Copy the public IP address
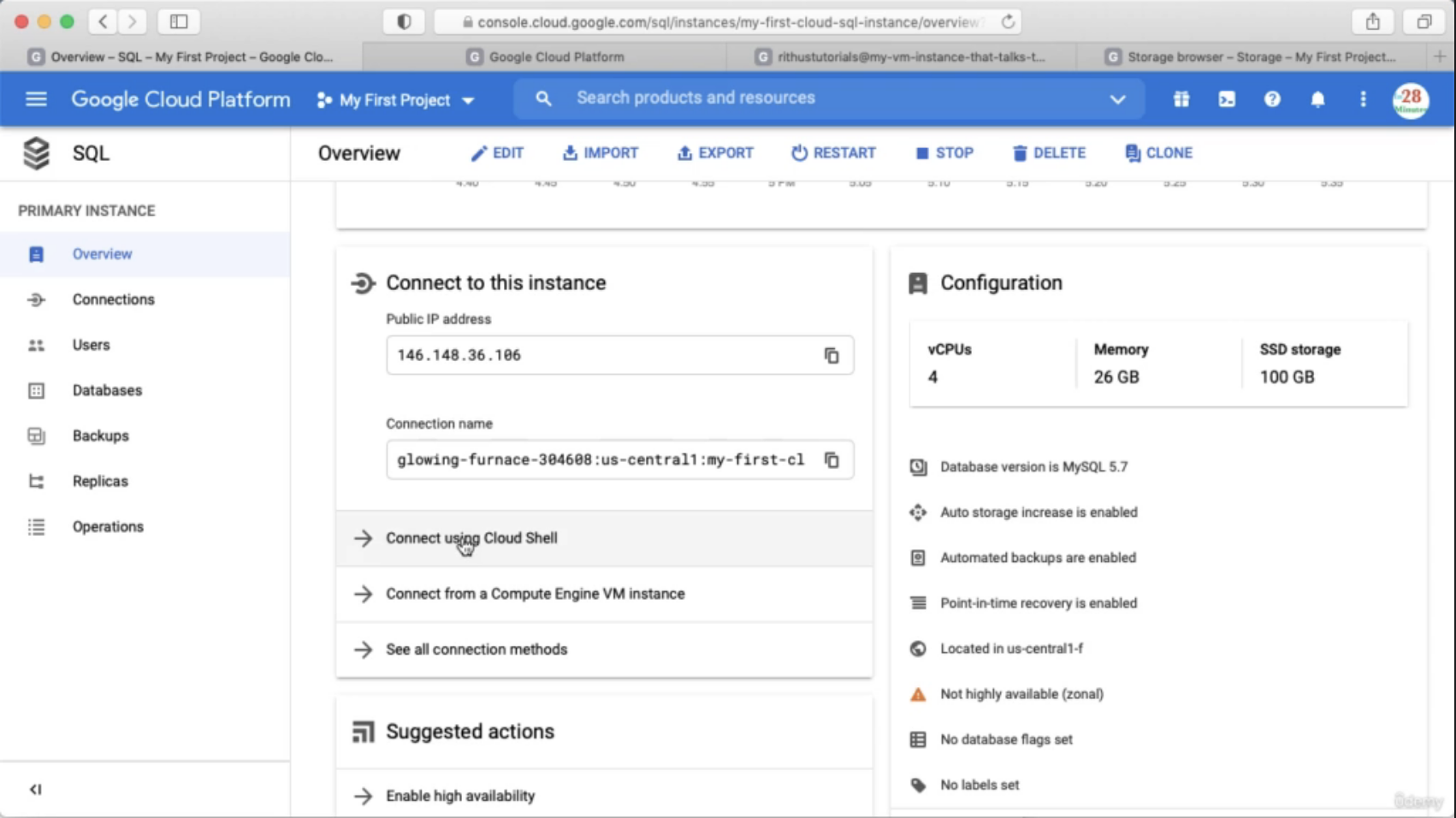This screenshot has width=1456, height=818. (x=832, y=355)
